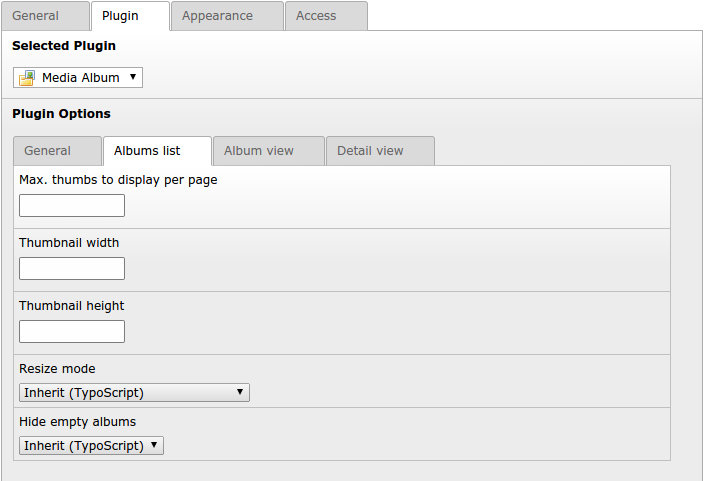The width and height of the screenshot is (704, 481).
Task: Click the Max. thumbs to display label
Action: [x=118, y=180]
